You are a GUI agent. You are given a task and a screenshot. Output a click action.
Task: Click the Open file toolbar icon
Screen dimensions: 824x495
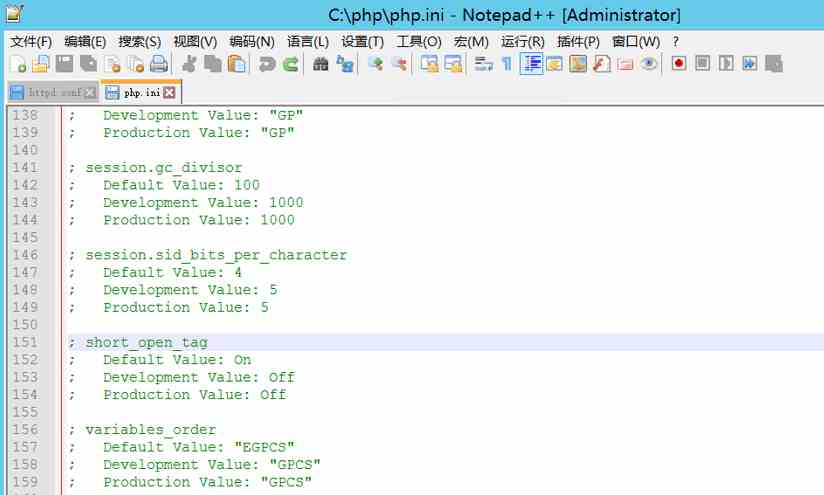pyautogui.click(x=41, y=64)
